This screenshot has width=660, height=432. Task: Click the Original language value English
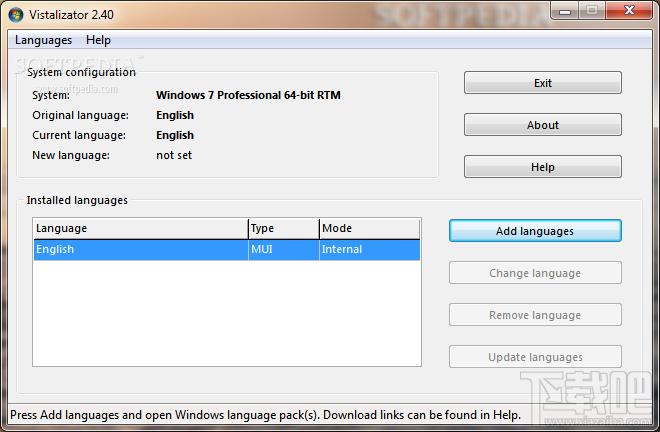pyautogui.click(x=175, y=115)
